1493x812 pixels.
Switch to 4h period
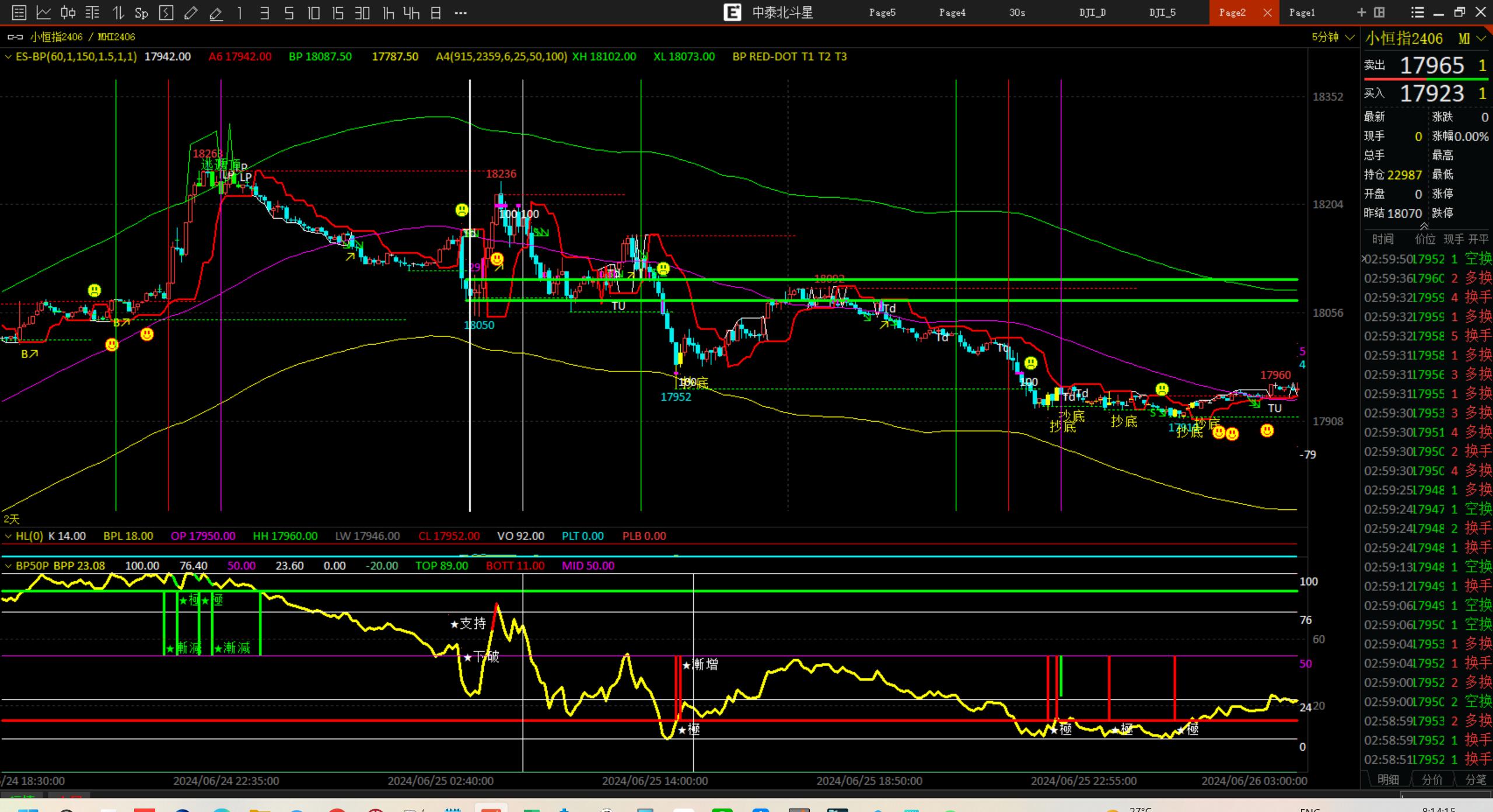click(411, 12)
